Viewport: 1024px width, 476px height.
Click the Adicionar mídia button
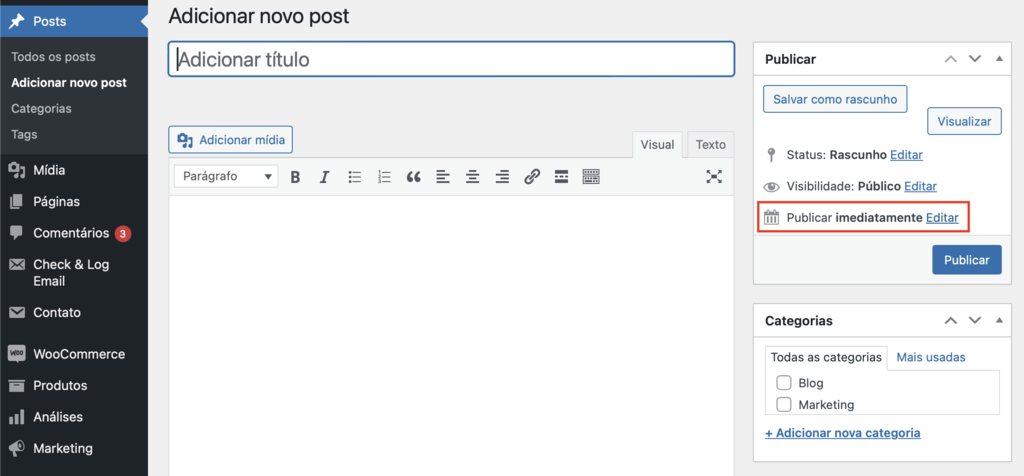231,140
